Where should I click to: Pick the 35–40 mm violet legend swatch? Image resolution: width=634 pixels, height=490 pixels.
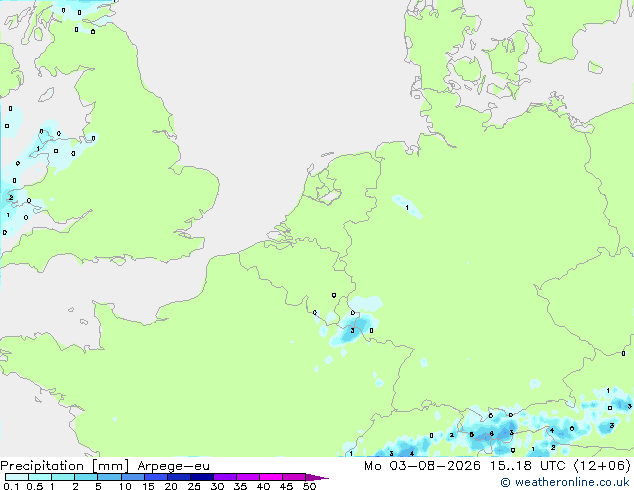click(x=248, y=477)
